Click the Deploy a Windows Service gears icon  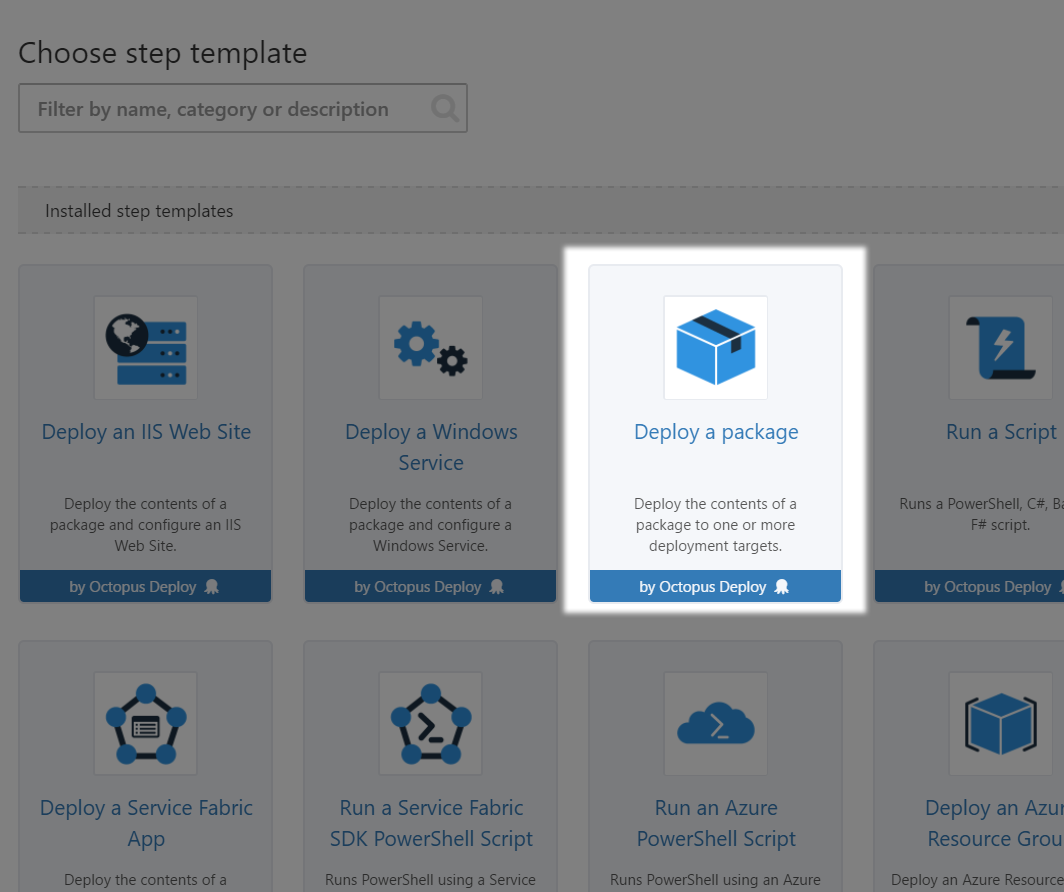coord(430,347)
